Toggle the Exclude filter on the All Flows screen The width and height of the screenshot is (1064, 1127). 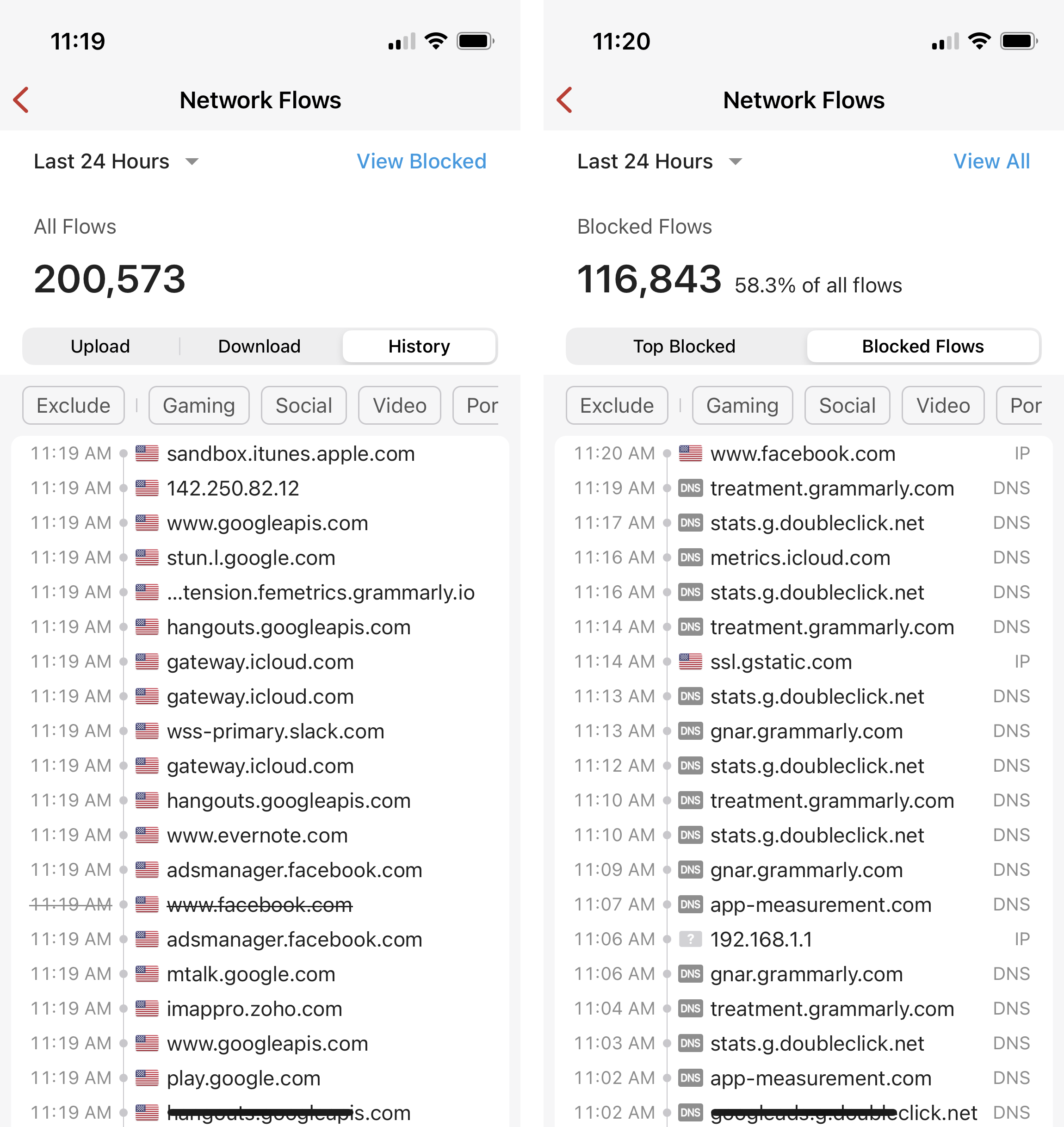coord(73,406)
